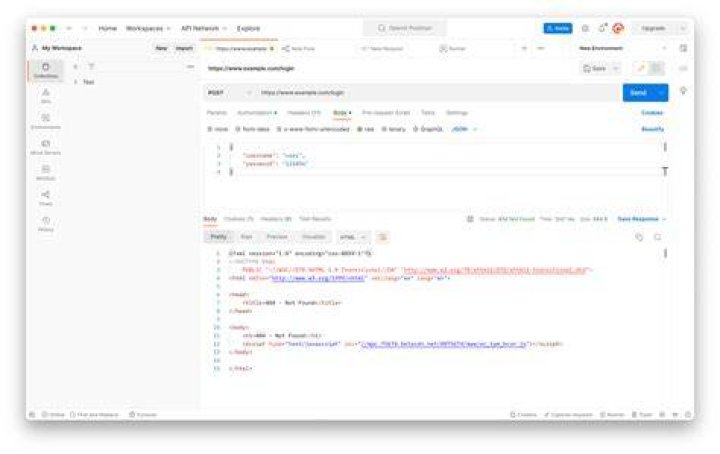Click the request URL input field
Viewport: 720px width, 454px height.
point(437,93)
